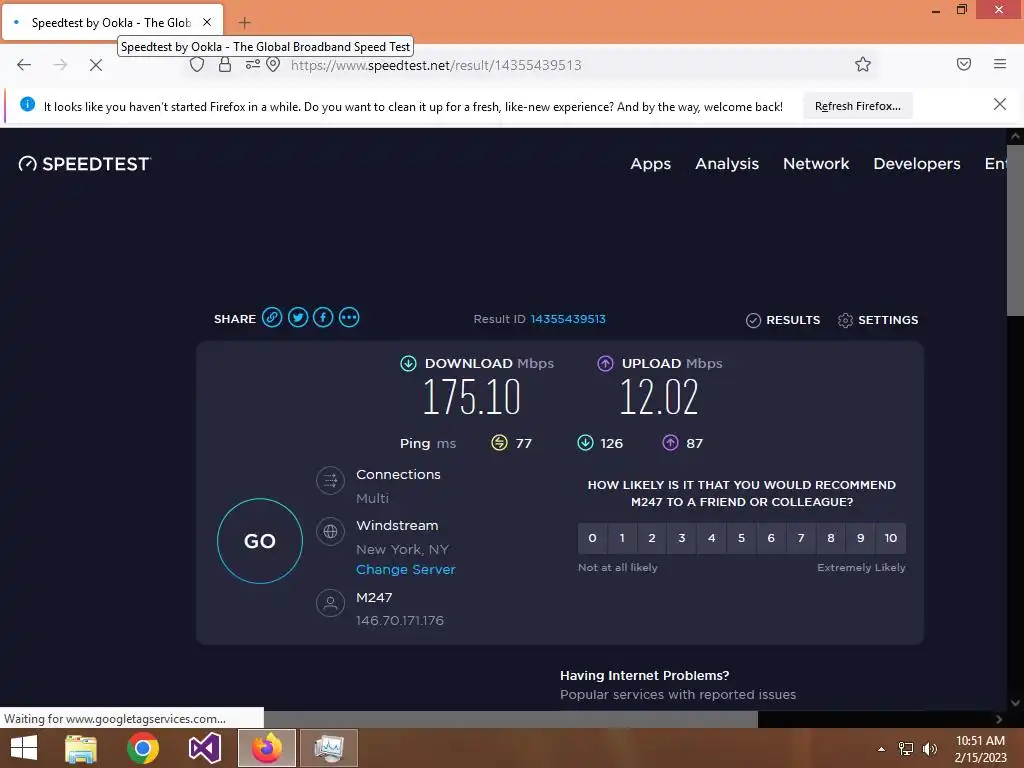Click the padlock site security icon
The width and height of the screenshot is (1024, 768).
pyautogui.click(x=225, y=65)
